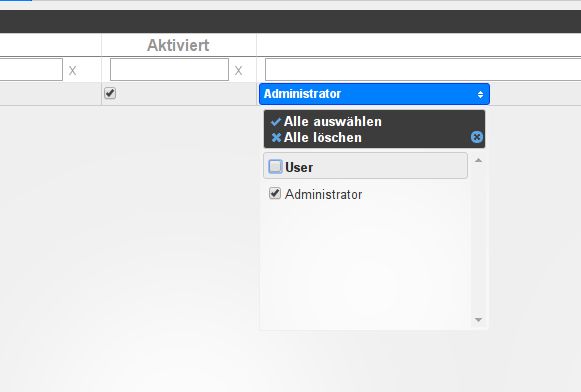Select the Alle auswählen option
The image size is (581, 392).
332,122
